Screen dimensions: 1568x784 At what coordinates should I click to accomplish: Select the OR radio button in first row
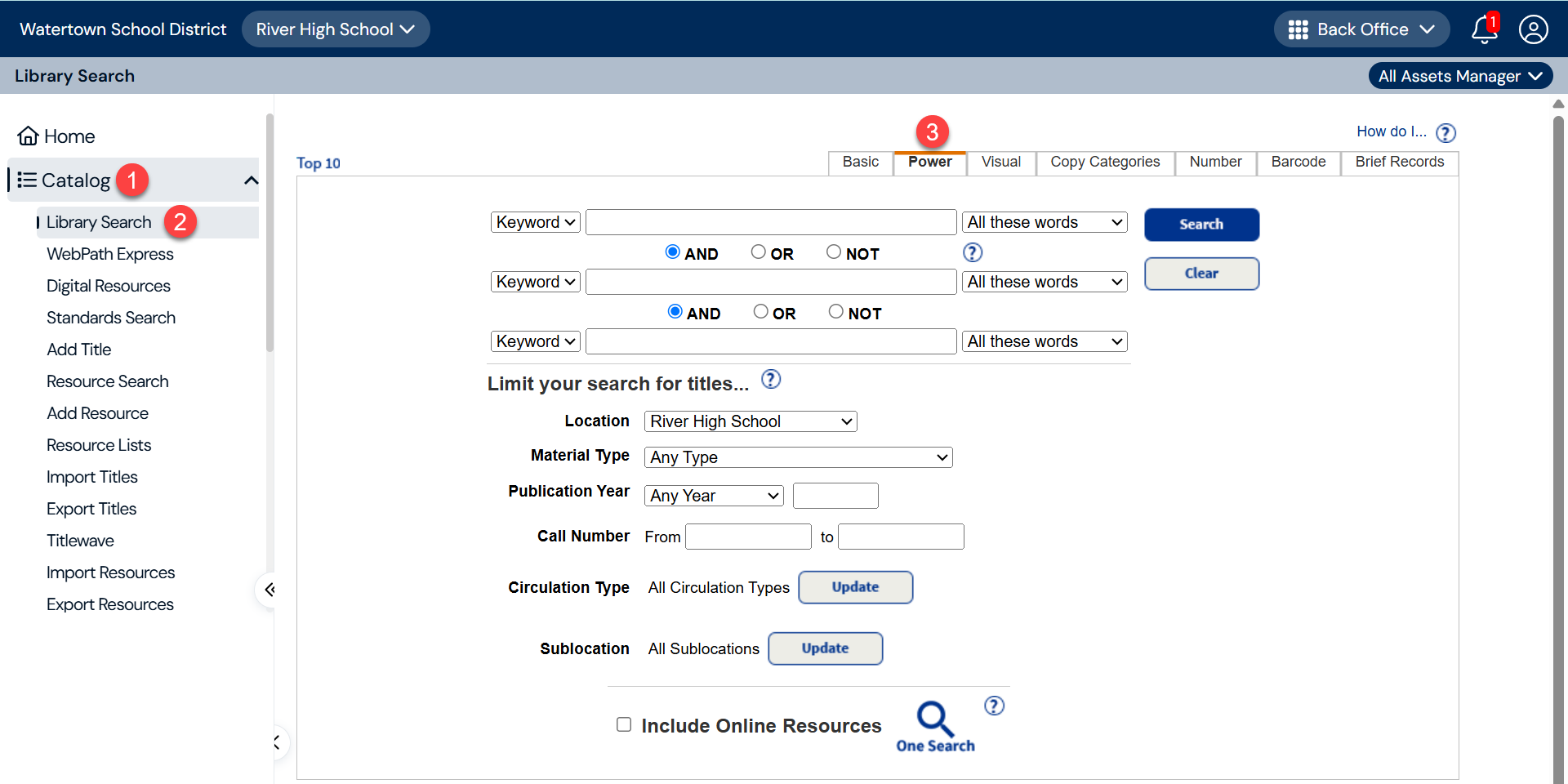pyautogui.click(x=759, y=252)
